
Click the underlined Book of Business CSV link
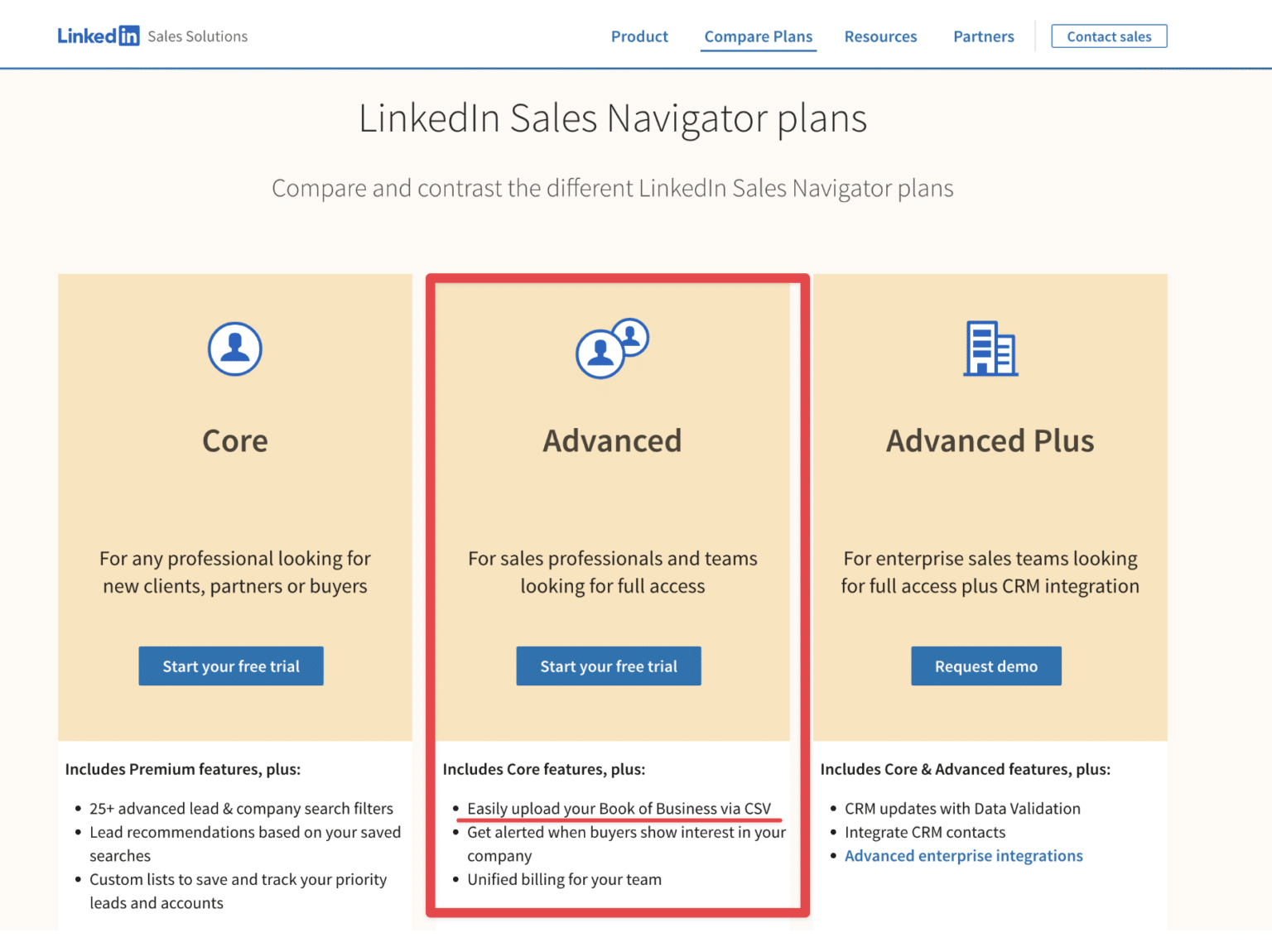point(619,809)
